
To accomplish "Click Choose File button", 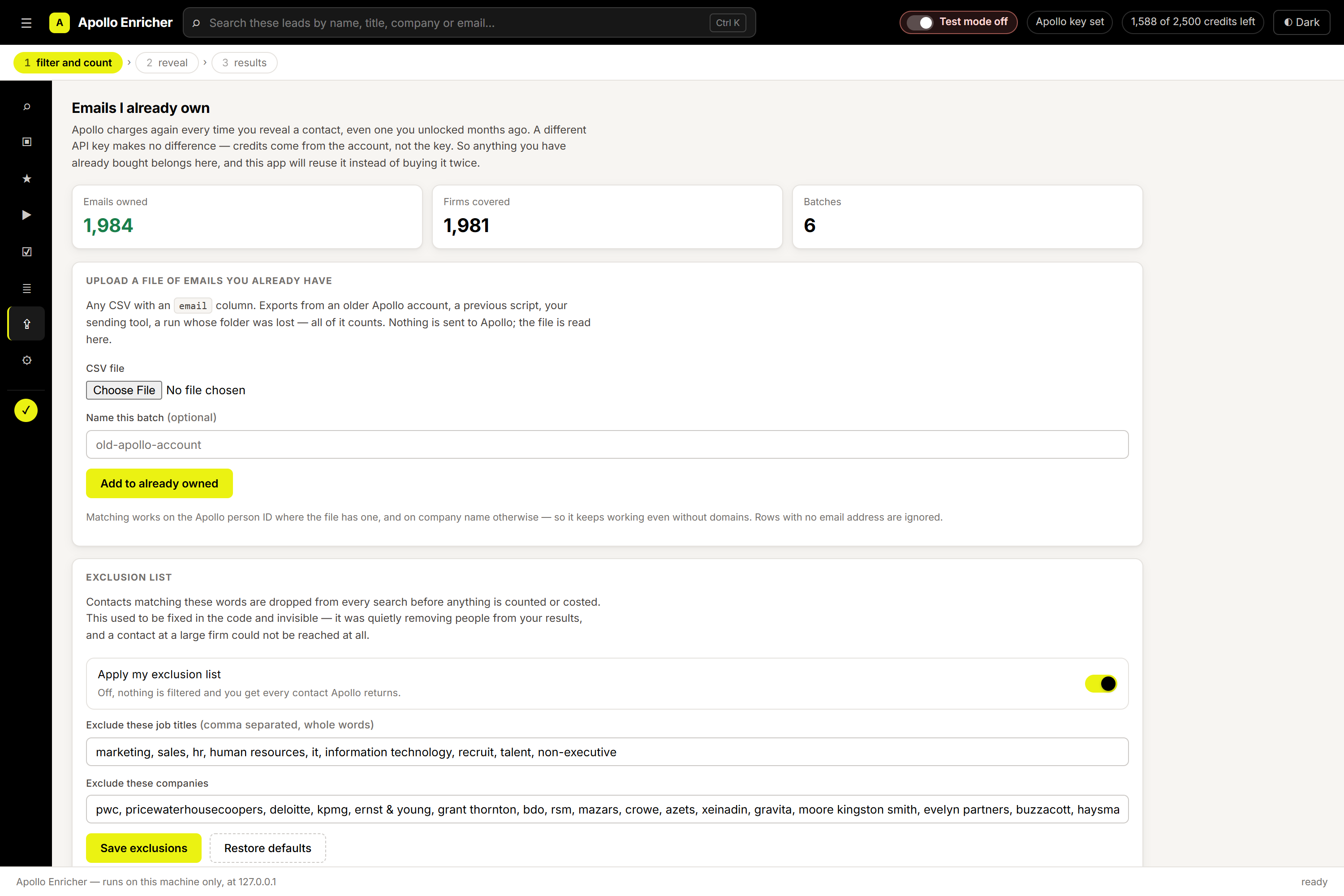I will (x=124, y=390).
